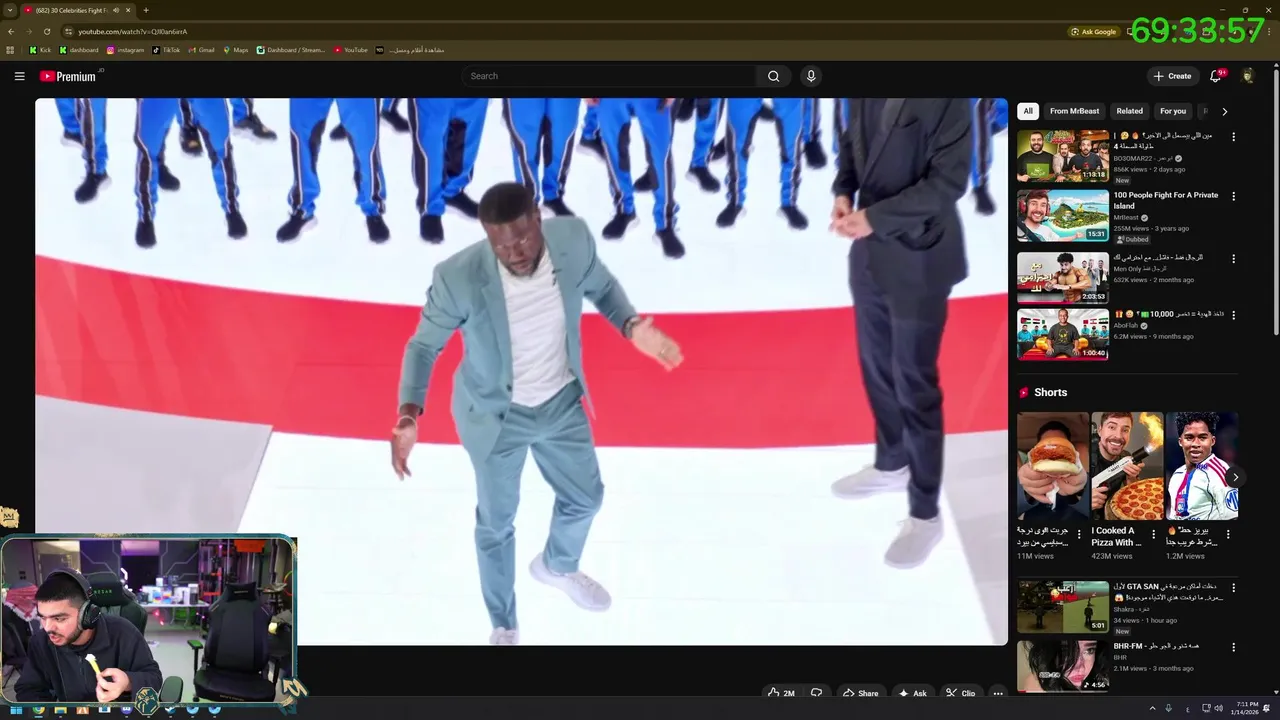Open the AboFlah 10,000 video thumbnail
The image size is (1280, 720).
[x=1063, y=334]
